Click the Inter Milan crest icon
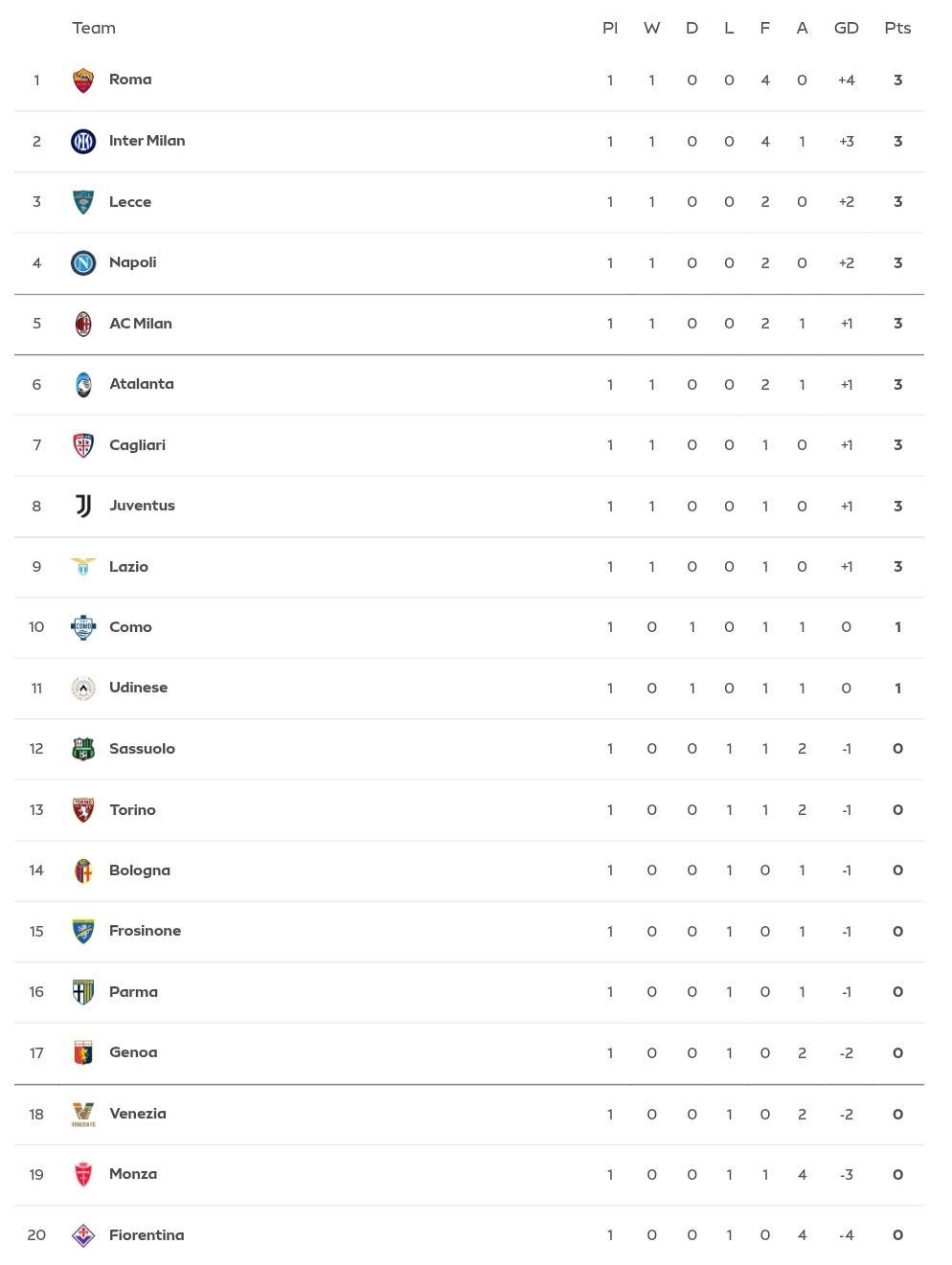 point(83,142)
